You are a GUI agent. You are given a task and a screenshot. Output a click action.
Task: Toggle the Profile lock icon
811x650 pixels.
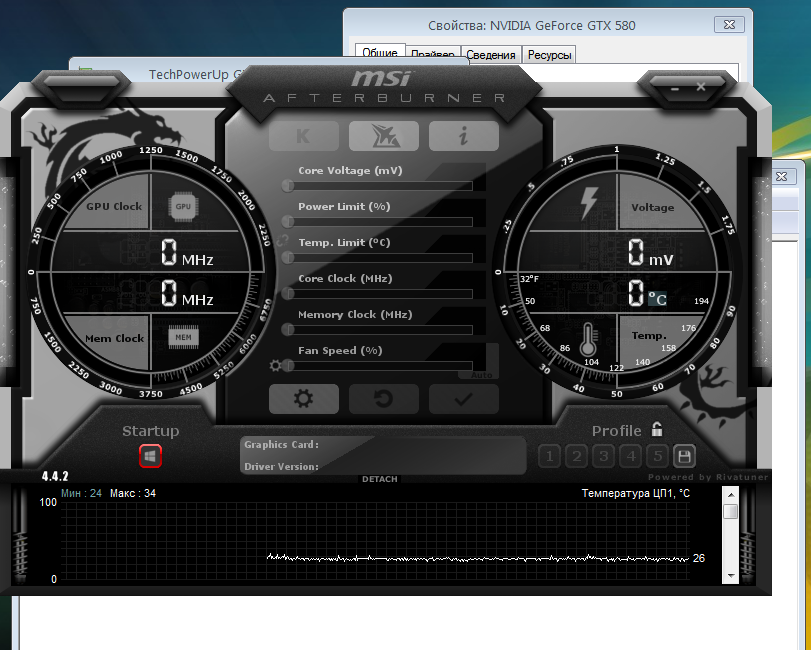657,429
